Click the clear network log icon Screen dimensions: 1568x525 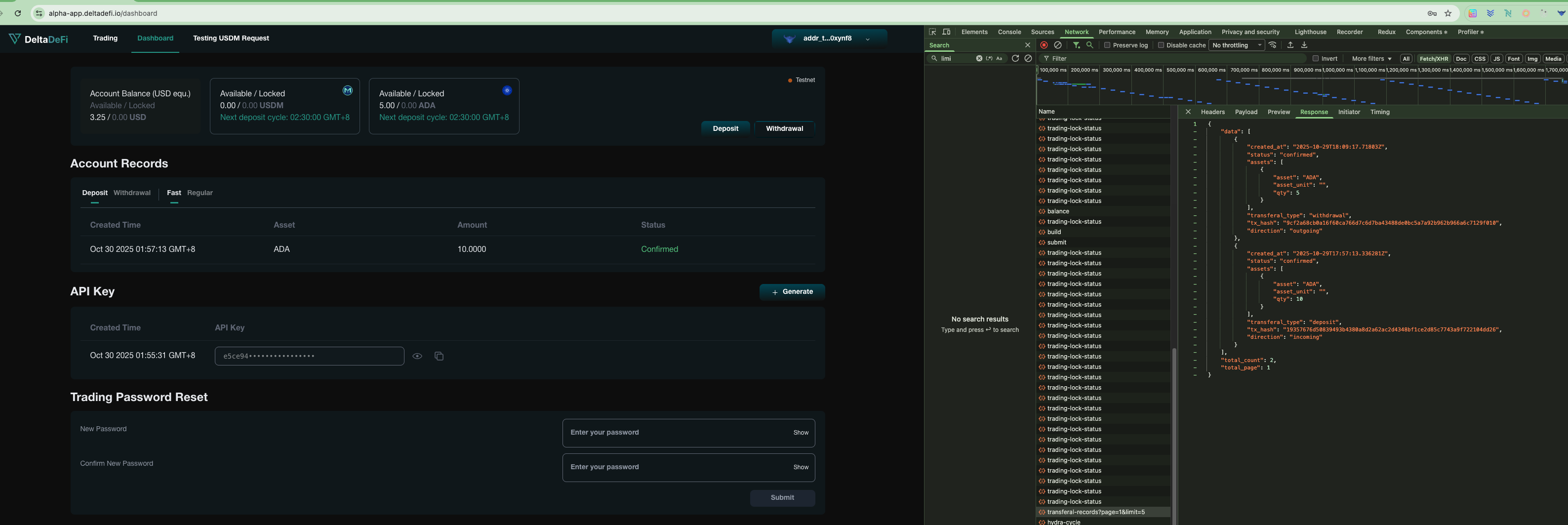[x=1058, y=45]
